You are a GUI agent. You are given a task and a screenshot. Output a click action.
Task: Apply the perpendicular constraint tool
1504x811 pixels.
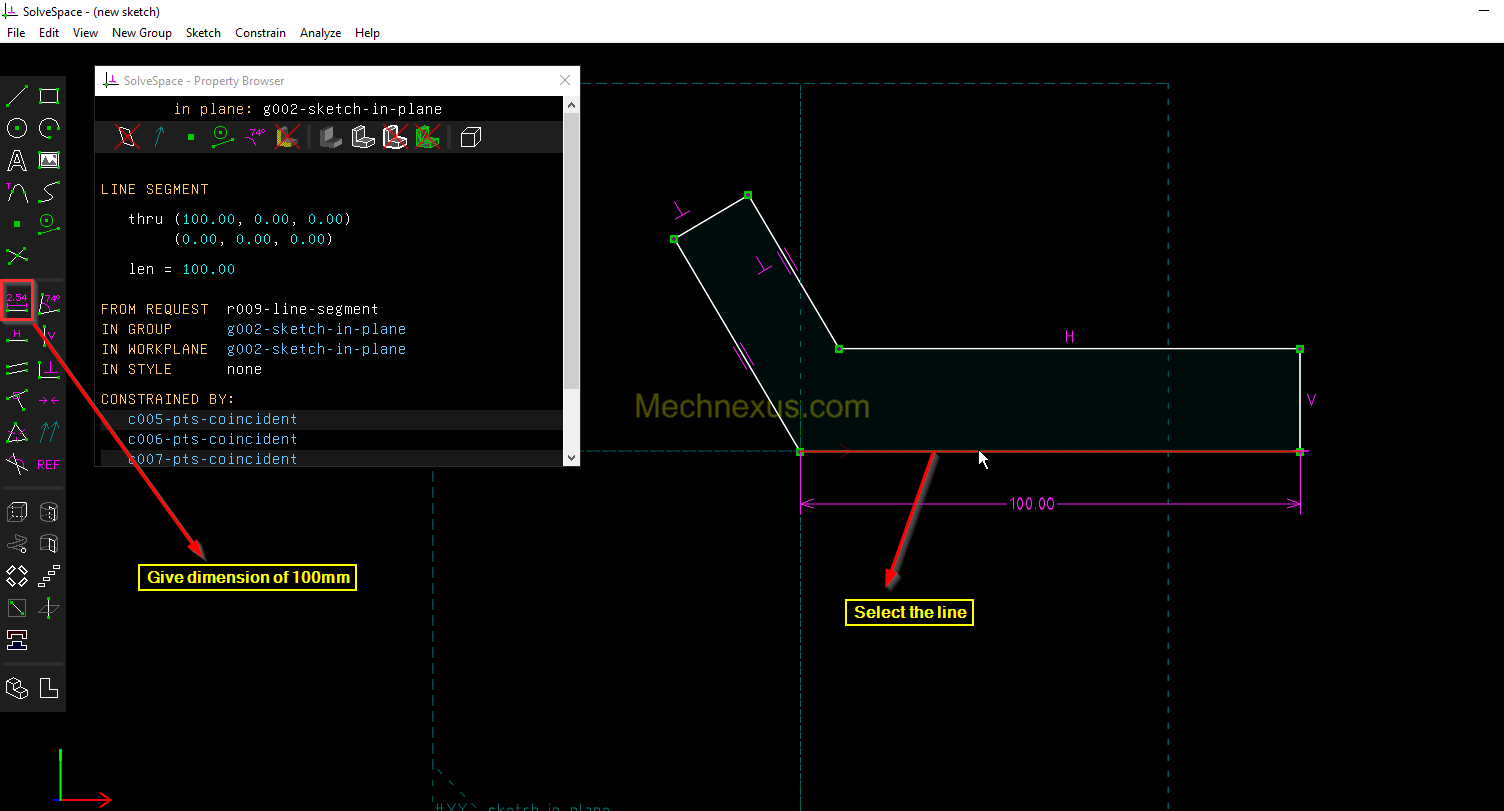49,369
